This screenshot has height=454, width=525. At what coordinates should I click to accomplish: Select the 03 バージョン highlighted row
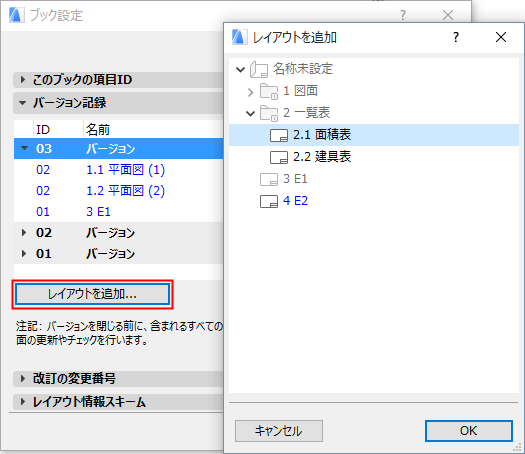point(118,149)
